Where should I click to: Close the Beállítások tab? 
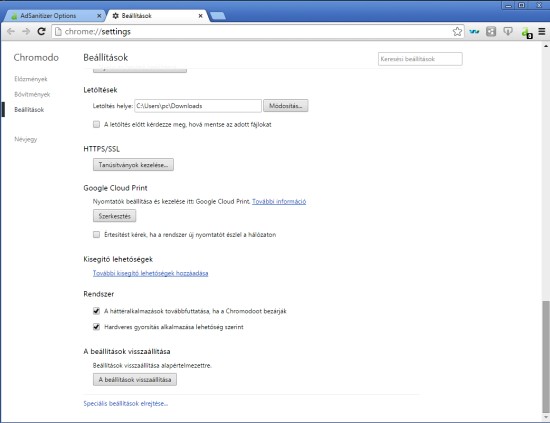pos(200,16)
